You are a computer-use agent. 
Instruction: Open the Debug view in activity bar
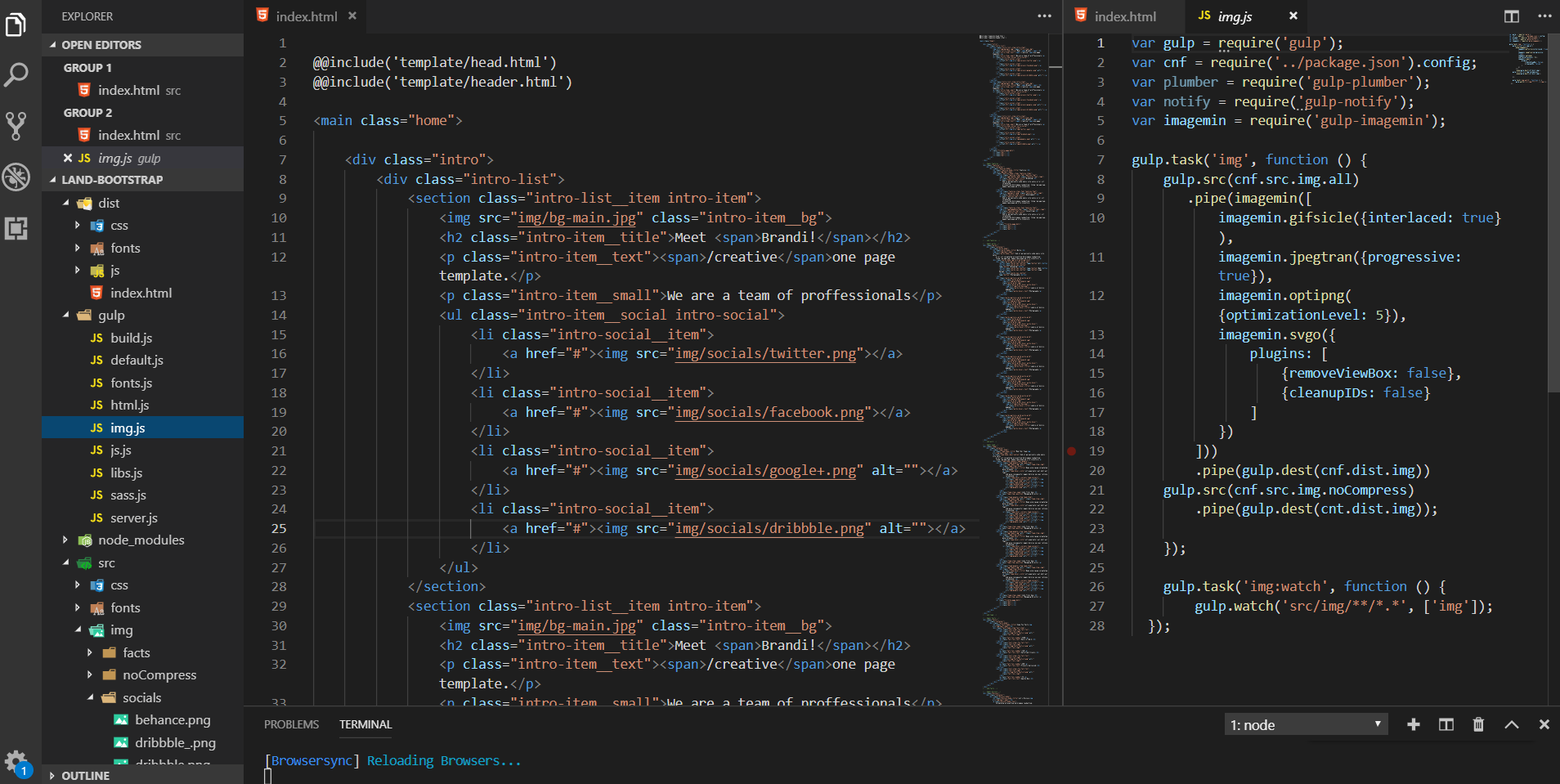click(x=16, y=177)
